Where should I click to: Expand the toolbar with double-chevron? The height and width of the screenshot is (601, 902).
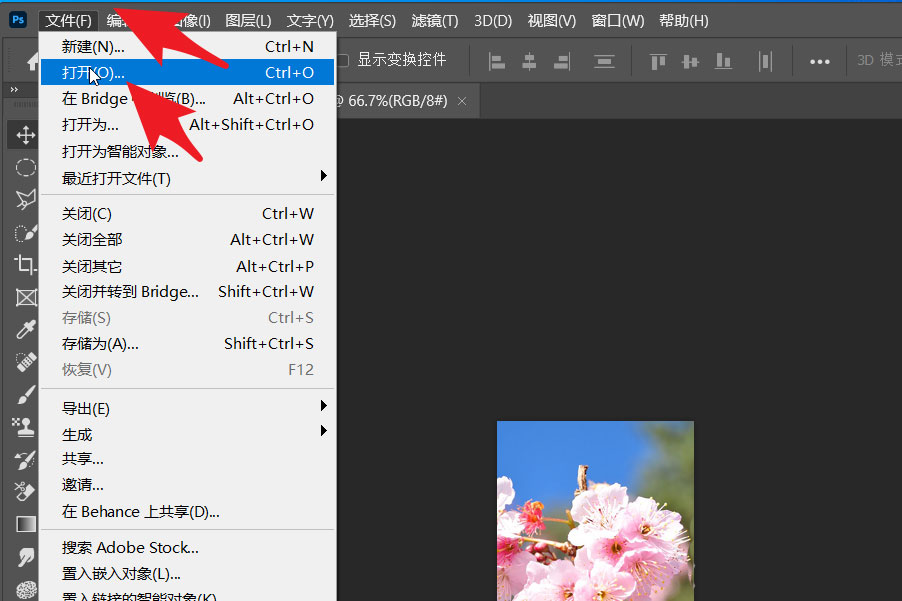click(14, 90)
